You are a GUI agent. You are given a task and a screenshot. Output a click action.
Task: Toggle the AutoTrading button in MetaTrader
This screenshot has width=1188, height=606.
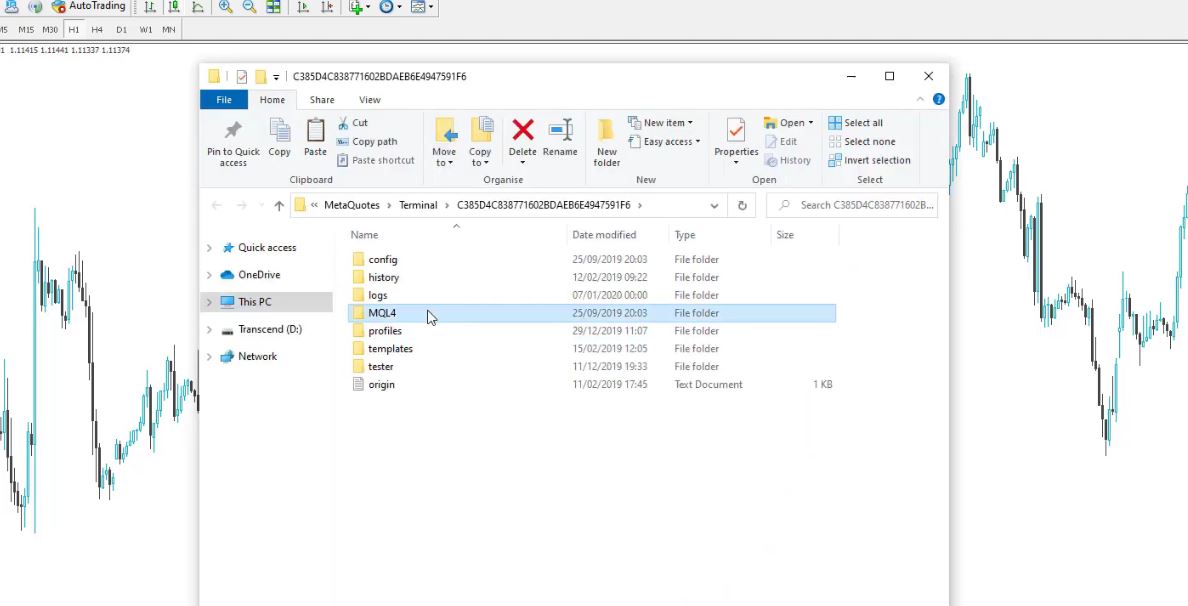[88, 7]
